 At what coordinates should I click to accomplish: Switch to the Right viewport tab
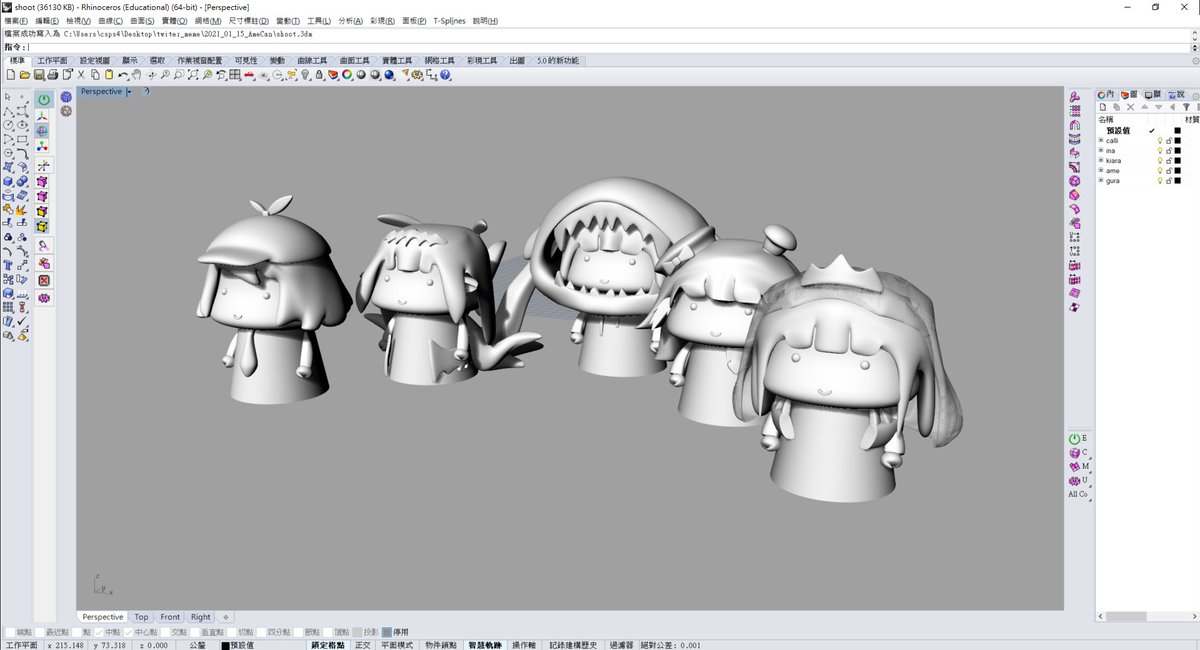[x=201, y=617]
